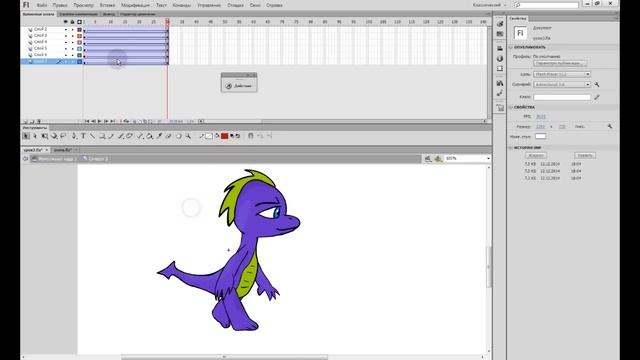Open the Файл menu
640x360 pixels.
point(42,5)
